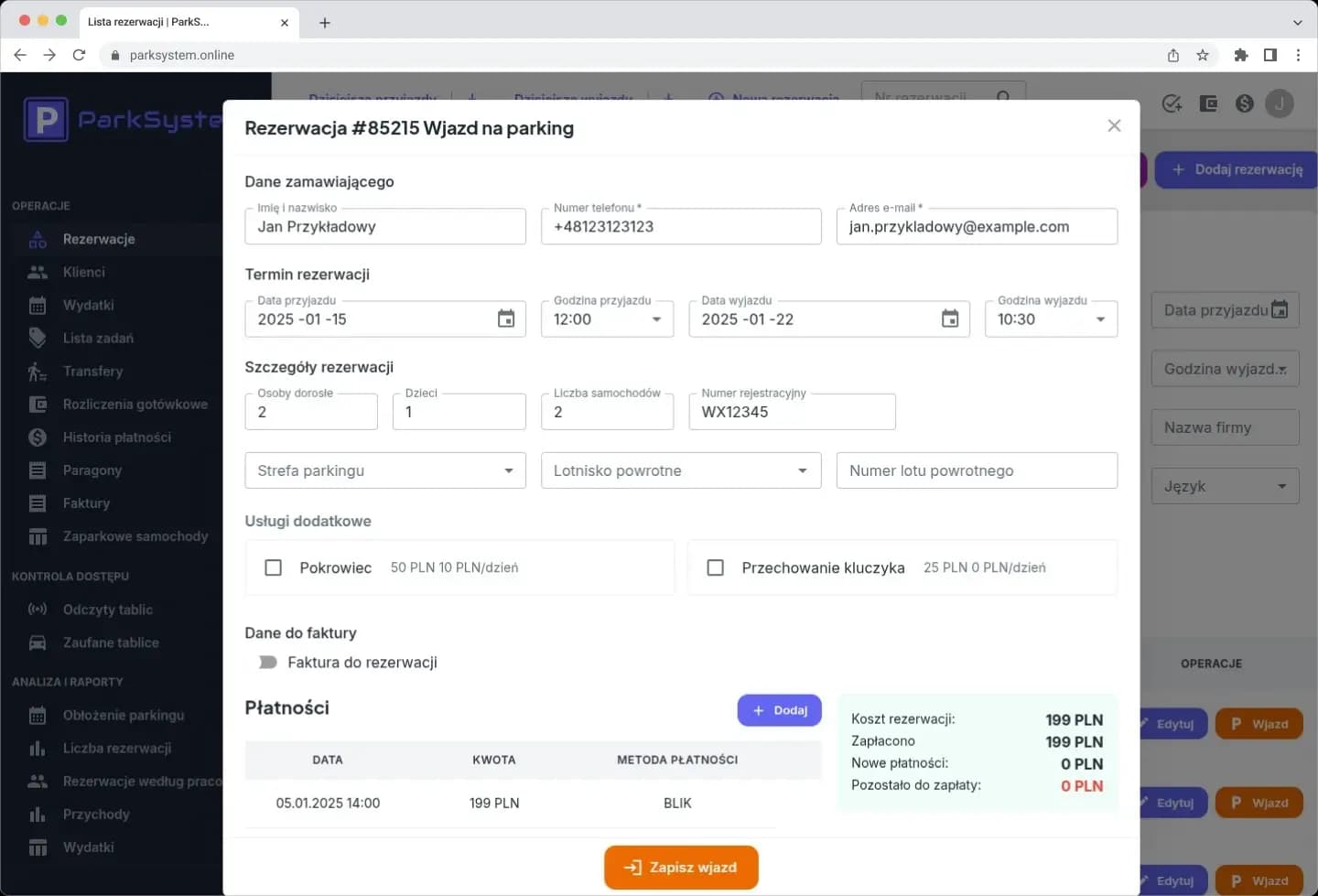Click the Przychody bar chart icon

point(38,814)
